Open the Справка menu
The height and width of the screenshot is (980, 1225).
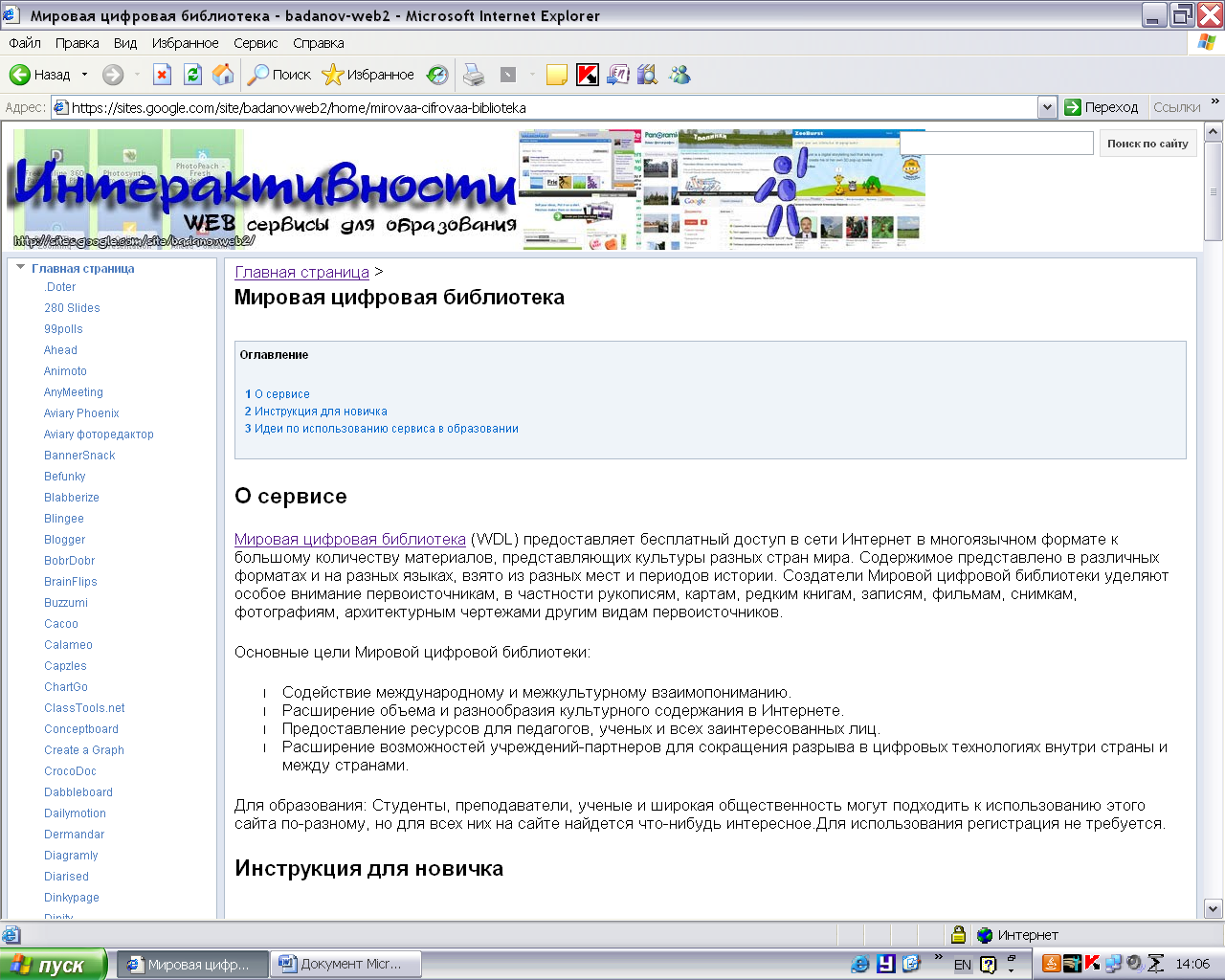coord(319,43)
